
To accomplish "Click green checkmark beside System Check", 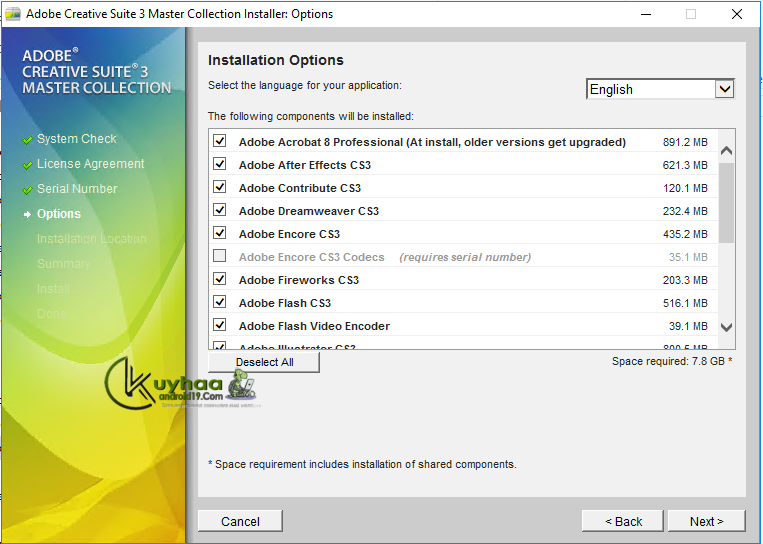I will click(x=27, y=140).
